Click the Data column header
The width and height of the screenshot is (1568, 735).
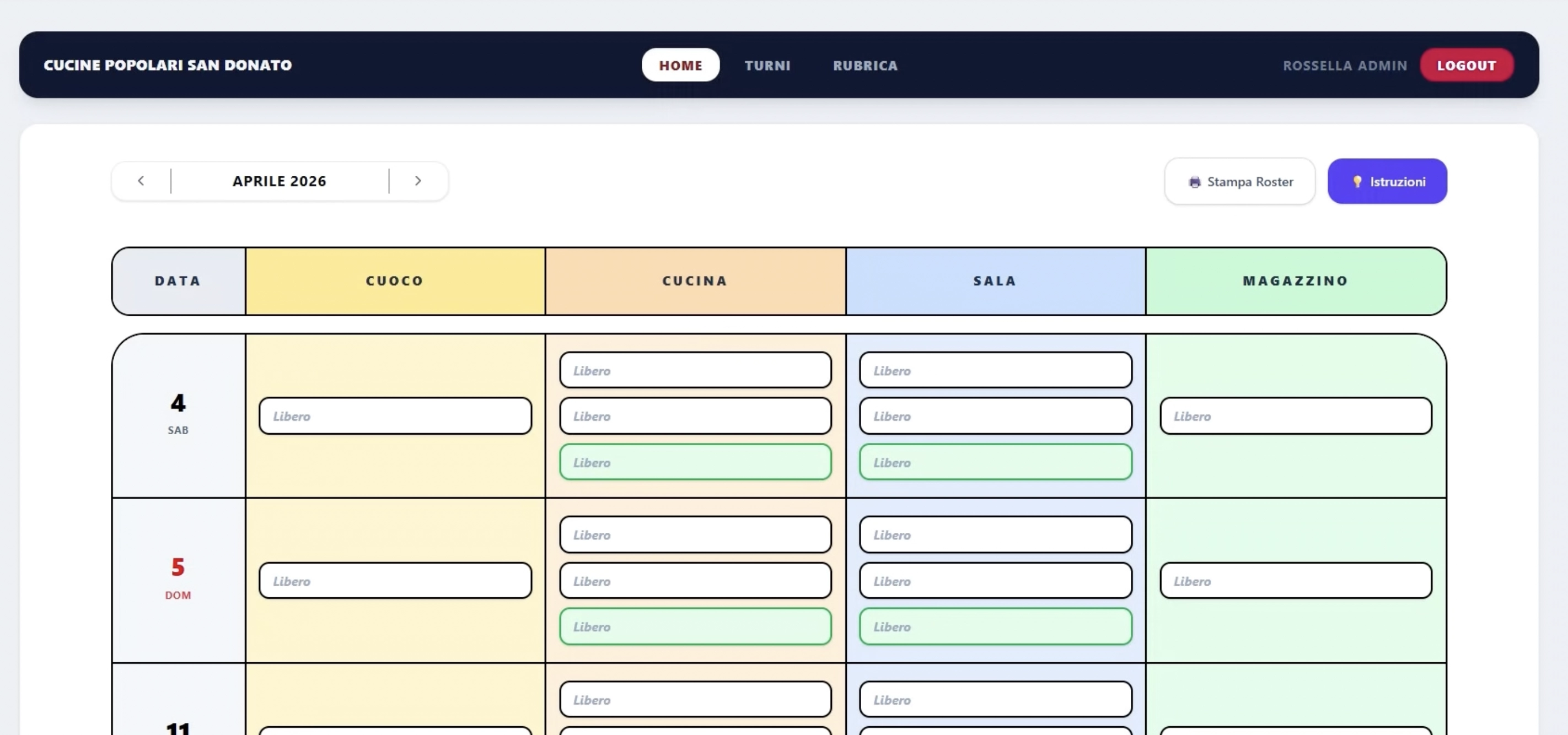point(178,281)
